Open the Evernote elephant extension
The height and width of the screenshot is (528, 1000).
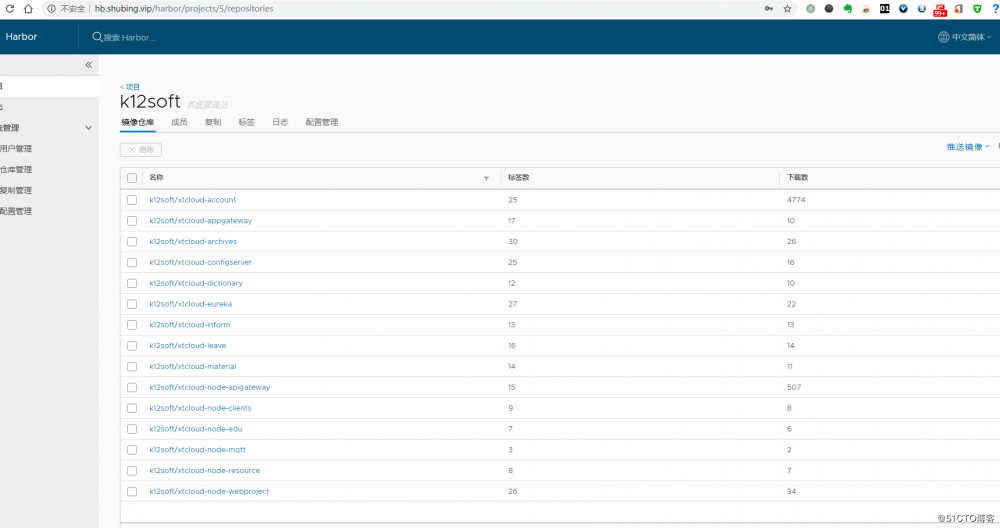coord(848,9)
